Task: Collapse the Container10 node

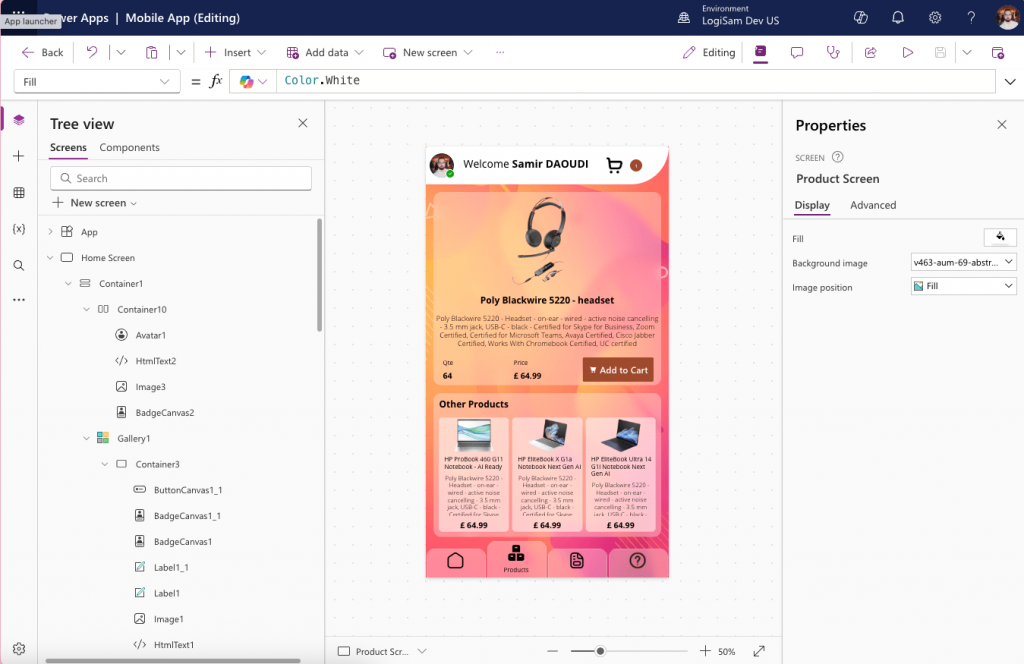Action: tap(87, 309)
